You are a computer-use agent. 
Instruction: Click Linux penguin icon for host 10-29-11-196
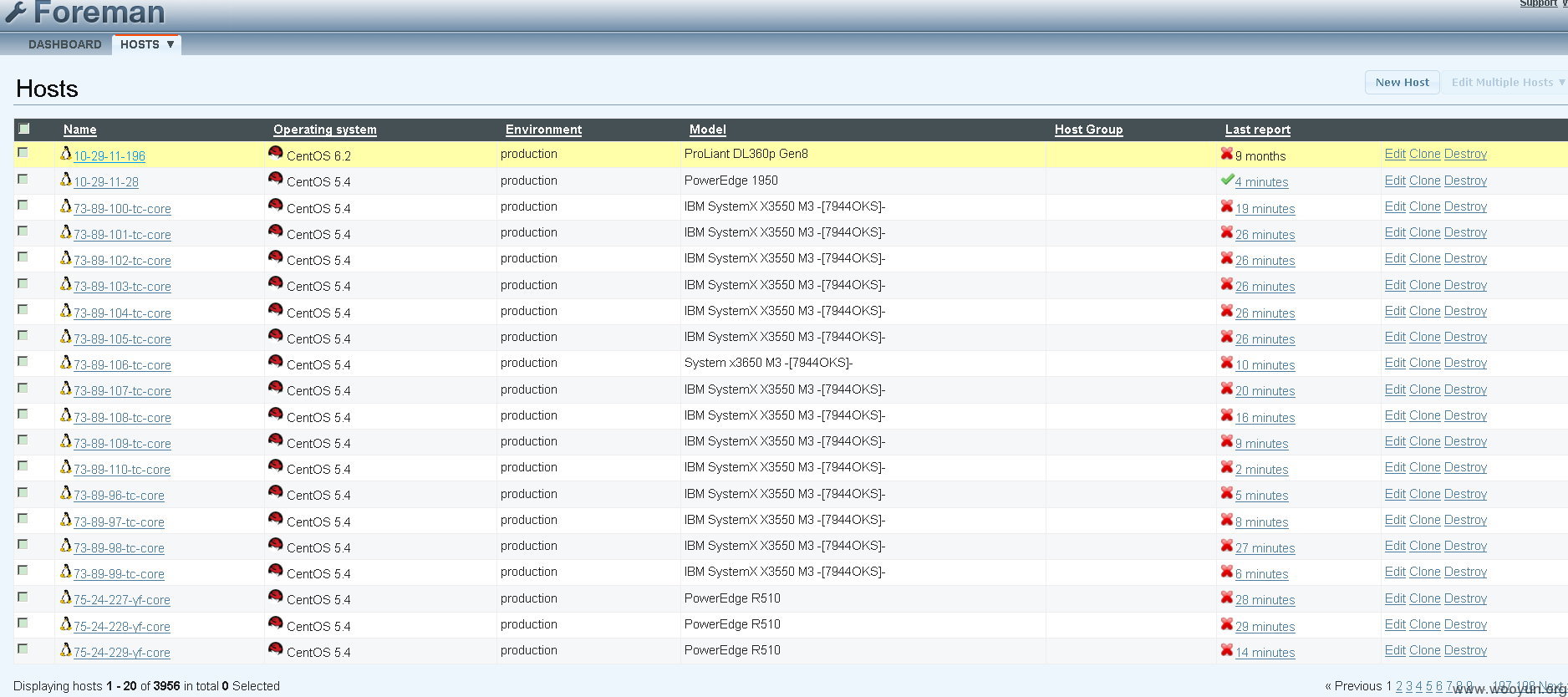[66, 154]
